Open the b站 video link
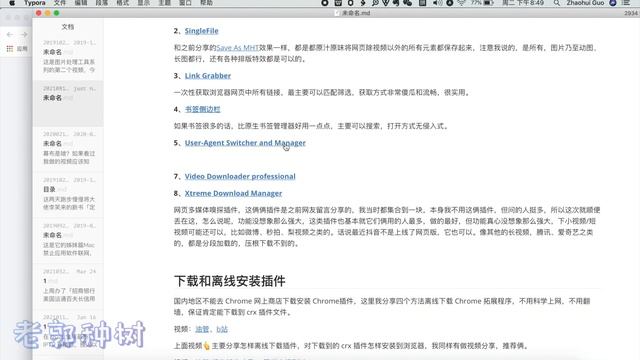Viewport: 640px width, 360px height. tap(222, 329)
